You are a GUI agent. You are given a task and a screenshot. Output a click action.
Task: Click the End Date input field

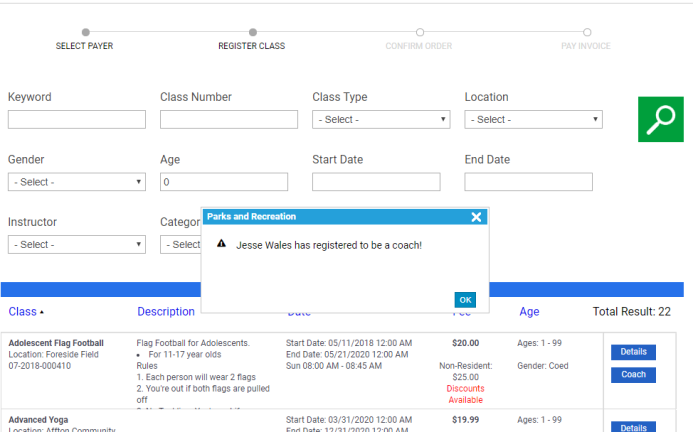528,182
